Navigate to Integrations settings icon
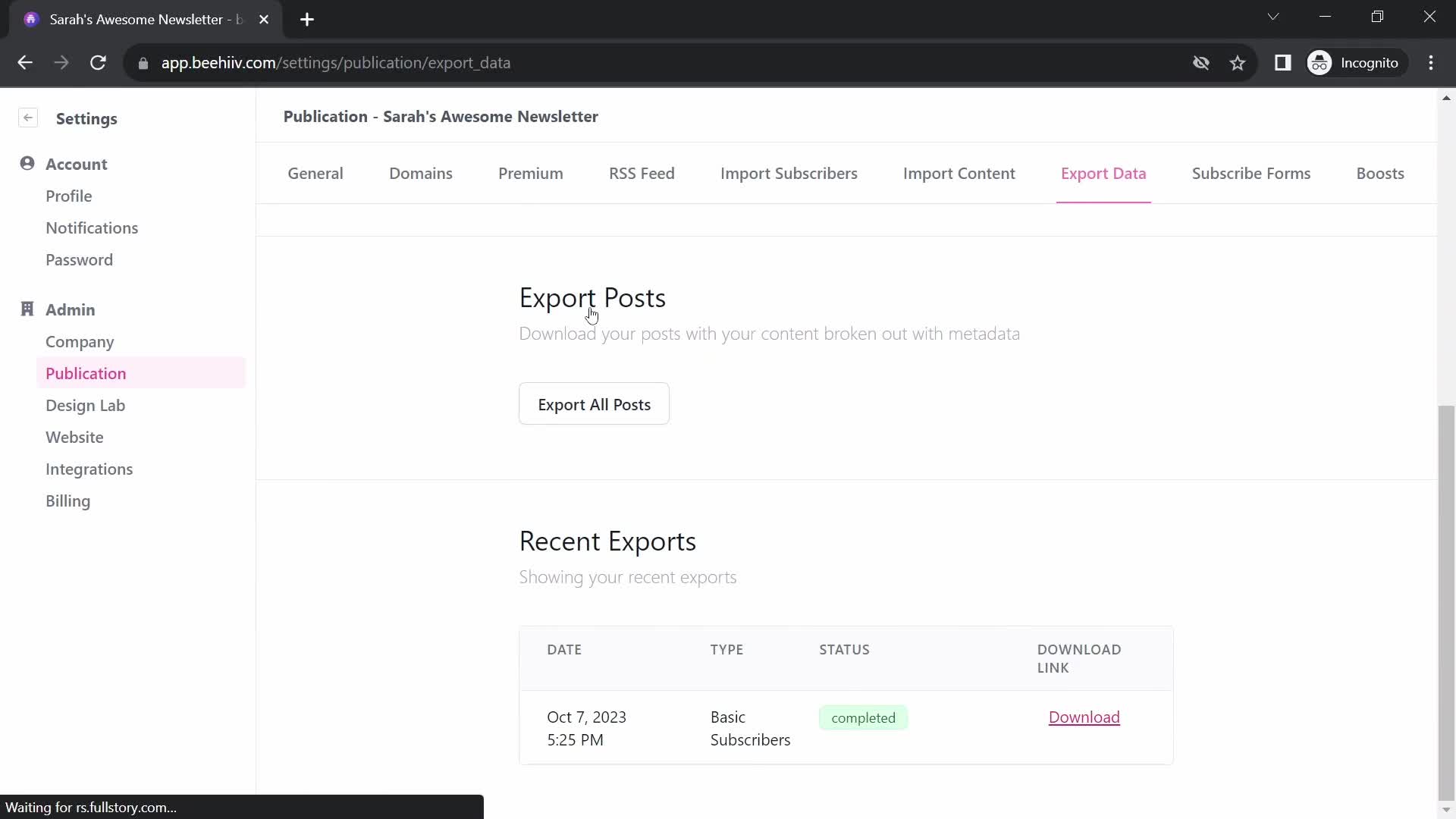Viewport: 1456px width, 819px height. tap(89, 468)
